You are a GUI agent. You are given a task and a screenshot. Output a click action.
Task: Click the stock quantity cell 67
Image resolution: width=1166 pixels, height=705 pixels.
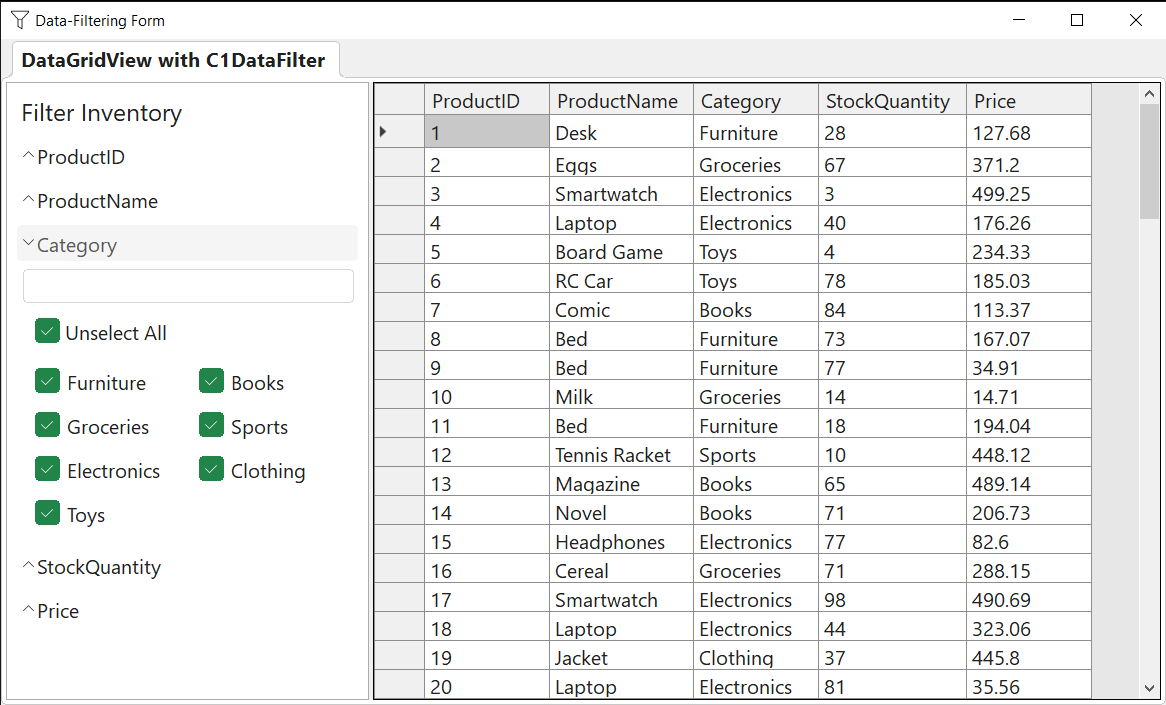click(892, 162)
